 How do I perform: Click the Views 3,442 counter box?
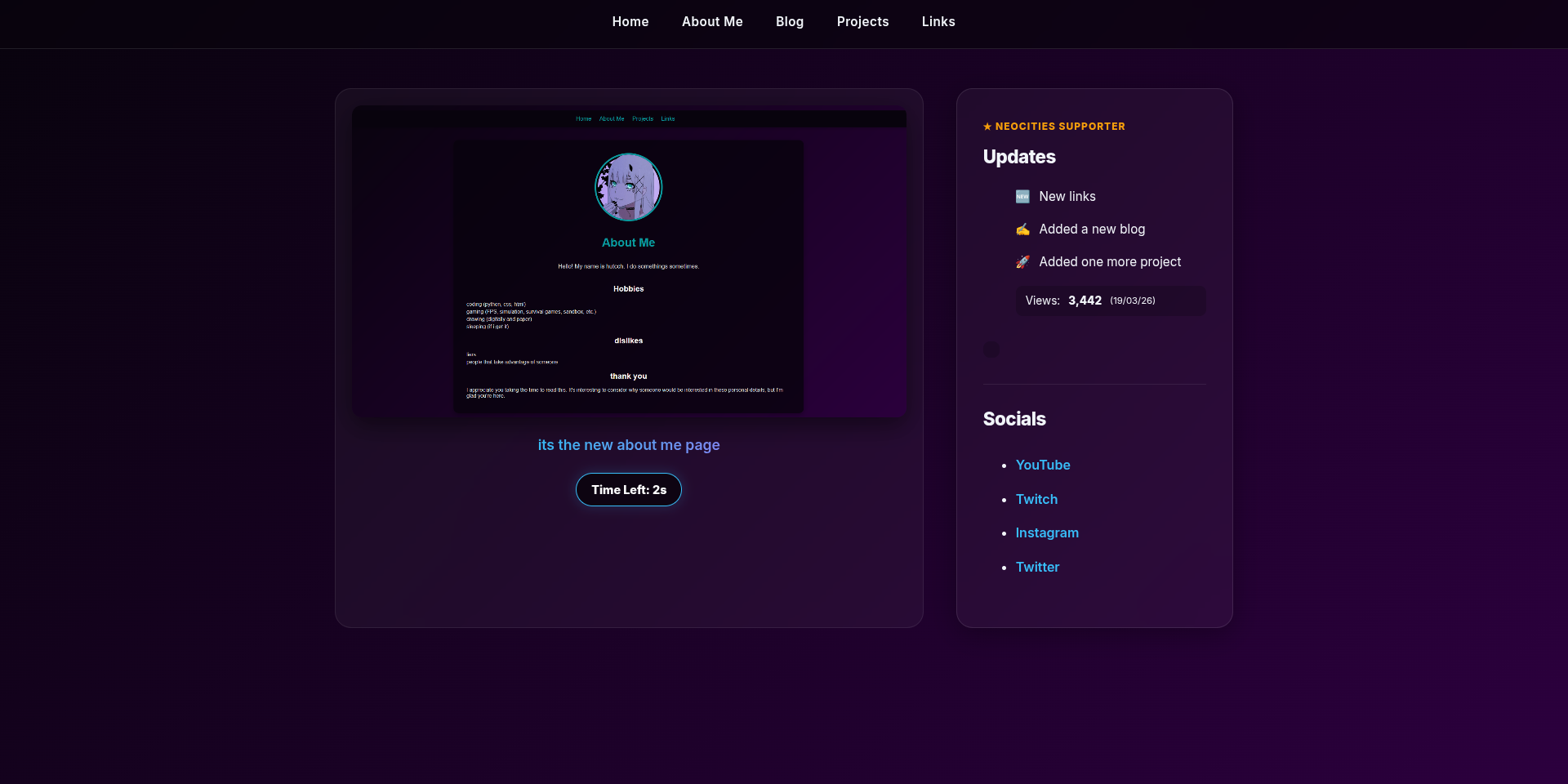click(1110, 301)
